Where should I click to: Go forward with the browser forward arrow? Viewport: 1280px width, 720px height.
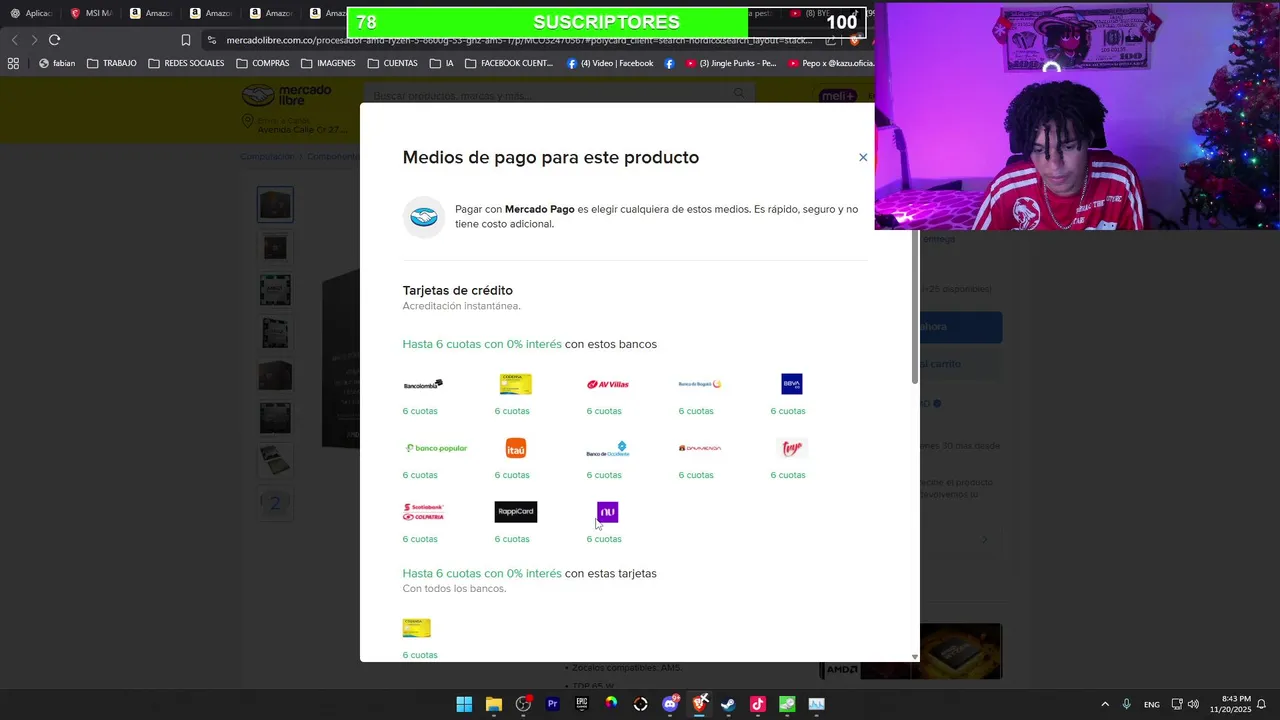coord(34,40)
